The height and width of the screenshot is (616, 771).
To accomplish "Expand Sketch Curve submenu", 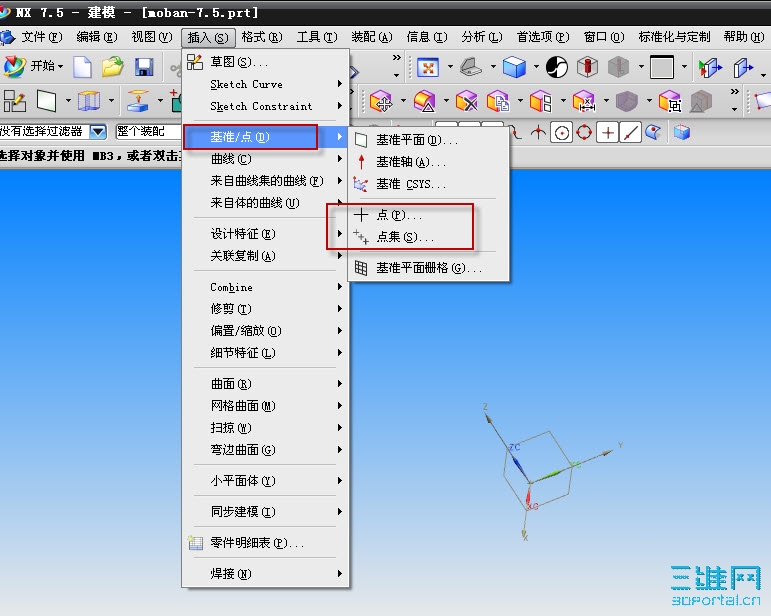I will 266,84.
